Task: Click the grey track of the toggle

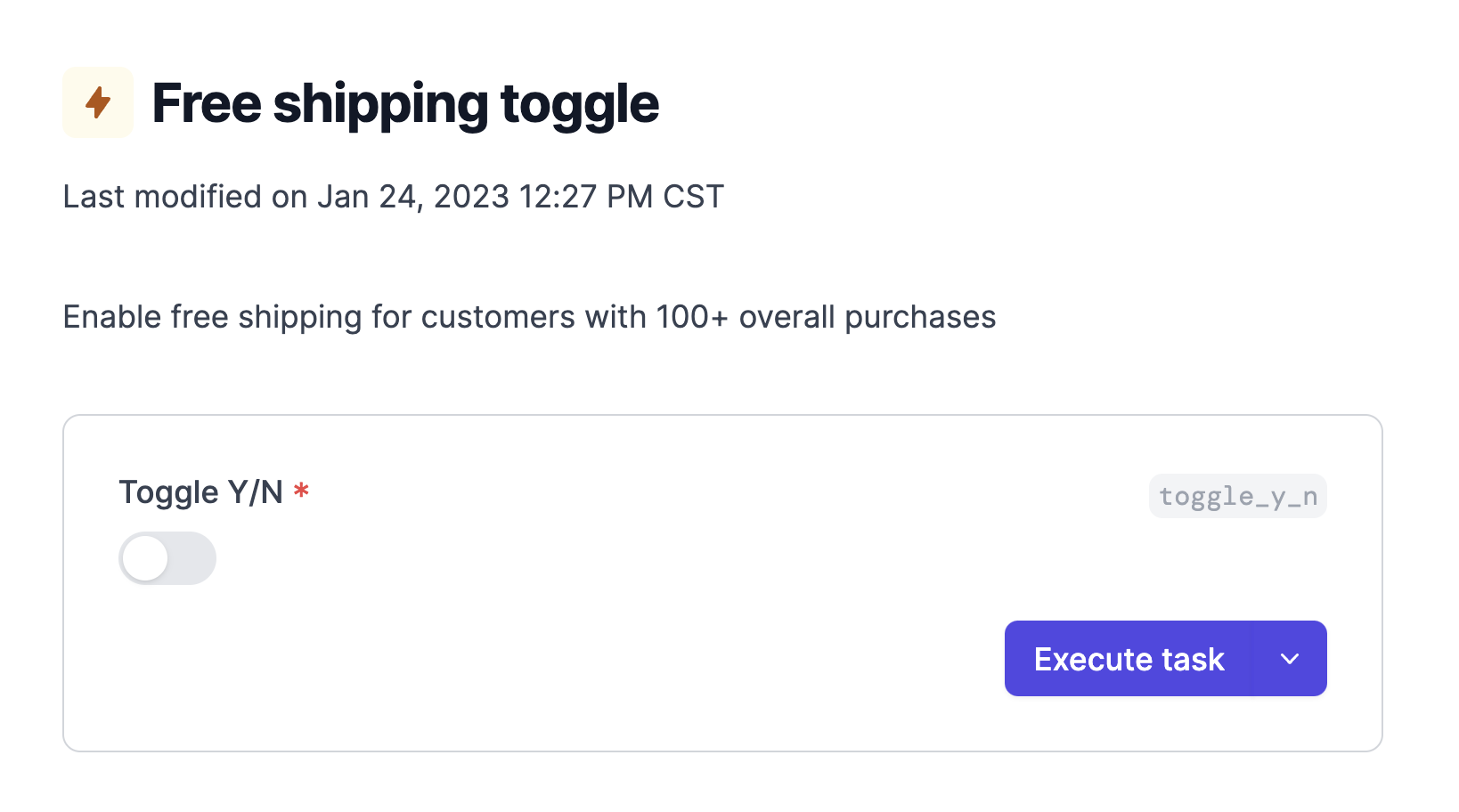Action: tap(192, 558)
